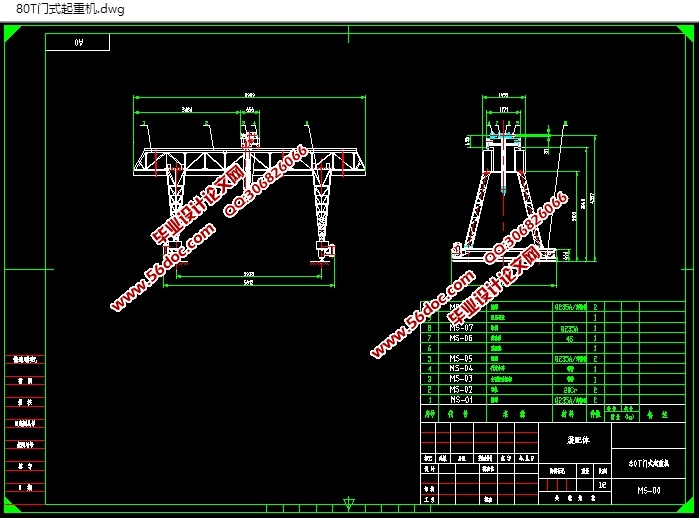Click the MS-01 part number cell
The width and height of the screenshot is (699, 518).
(460, 399)
